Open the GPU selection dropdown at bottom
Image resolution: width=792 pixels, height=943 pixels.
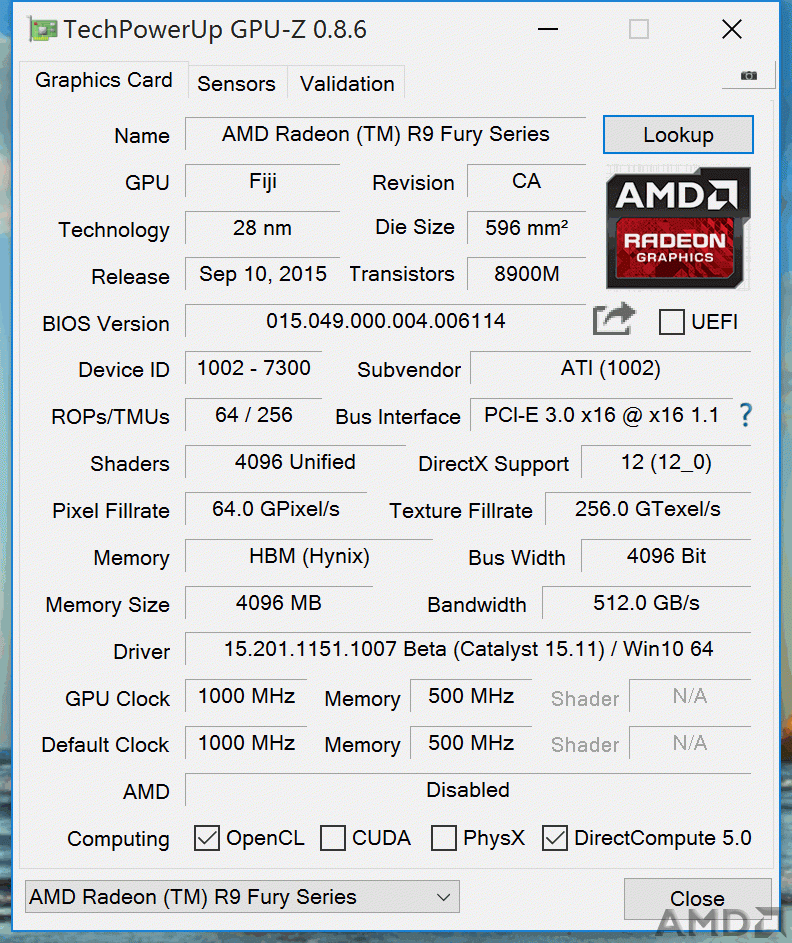242,897
